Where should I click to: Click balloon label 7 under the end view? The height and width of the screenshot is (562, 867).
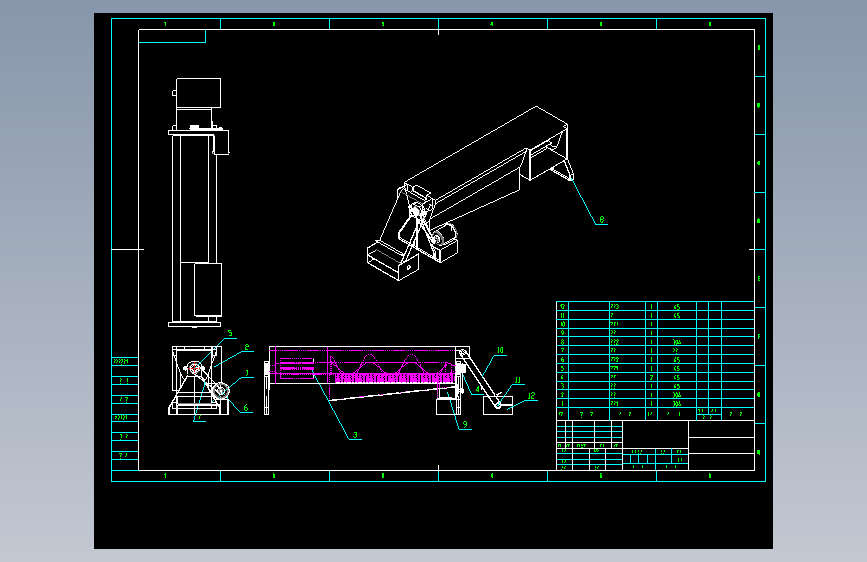point(199,418)
